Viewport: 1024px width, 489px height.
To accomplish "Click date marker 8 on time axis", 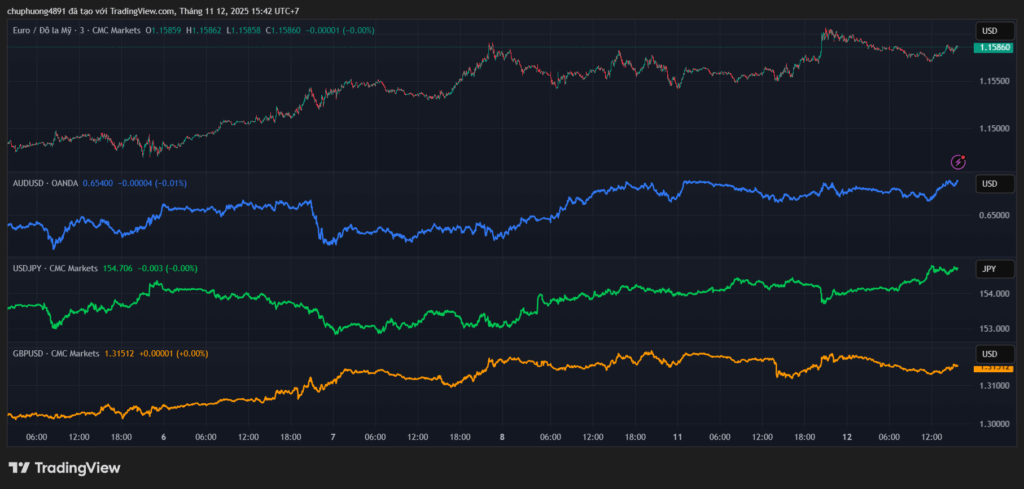I will (x=502, y=437).
